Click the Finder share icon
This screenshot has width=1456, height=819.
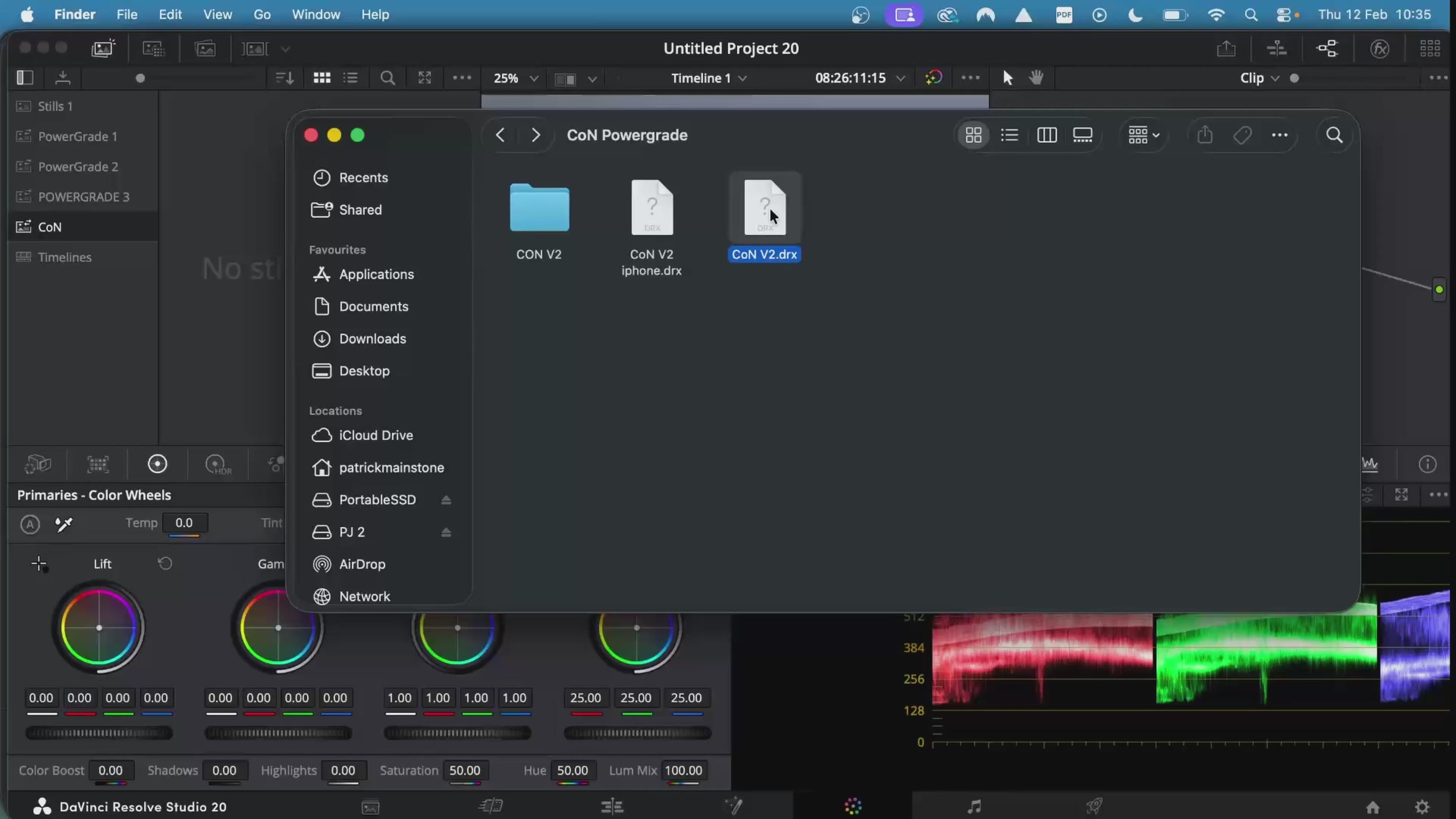click(x=1205, y=135)
